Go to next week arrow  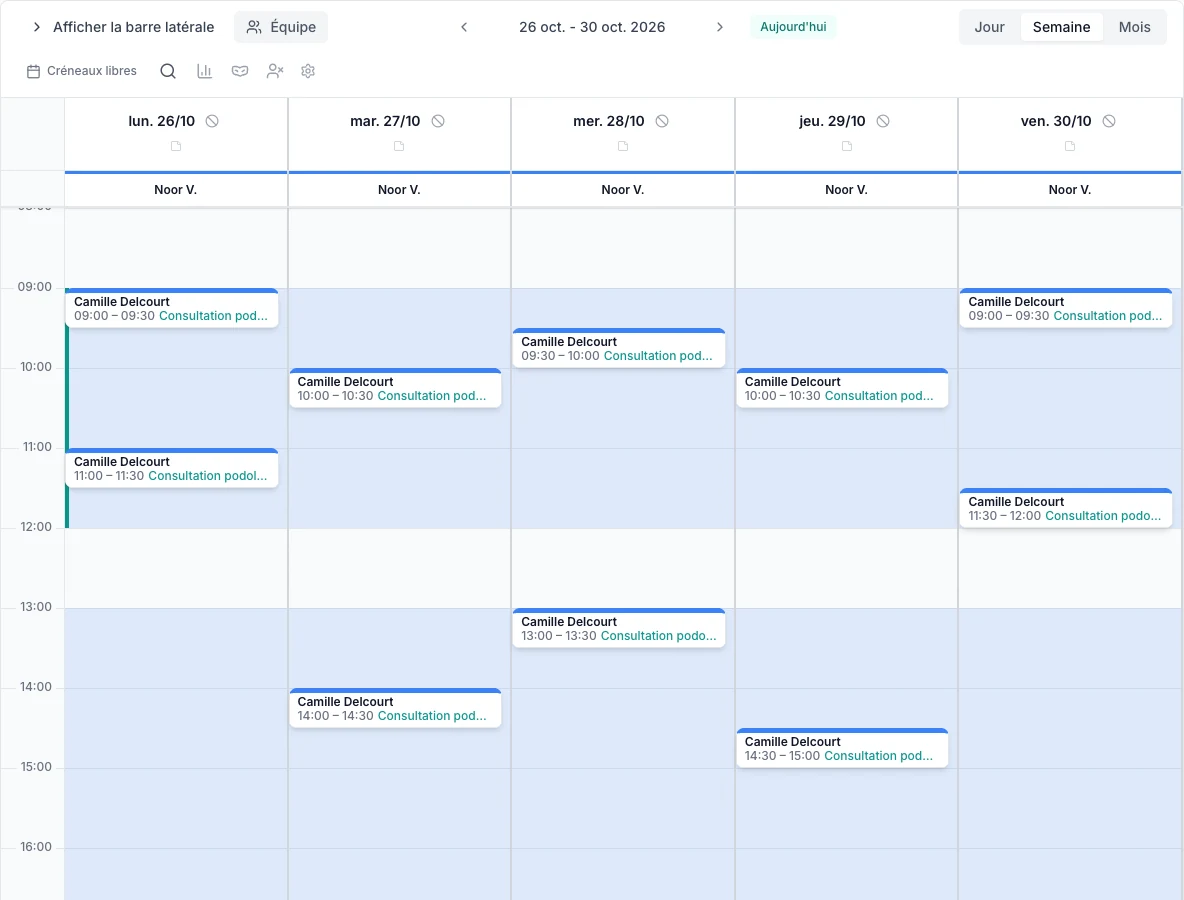(720, 27)
